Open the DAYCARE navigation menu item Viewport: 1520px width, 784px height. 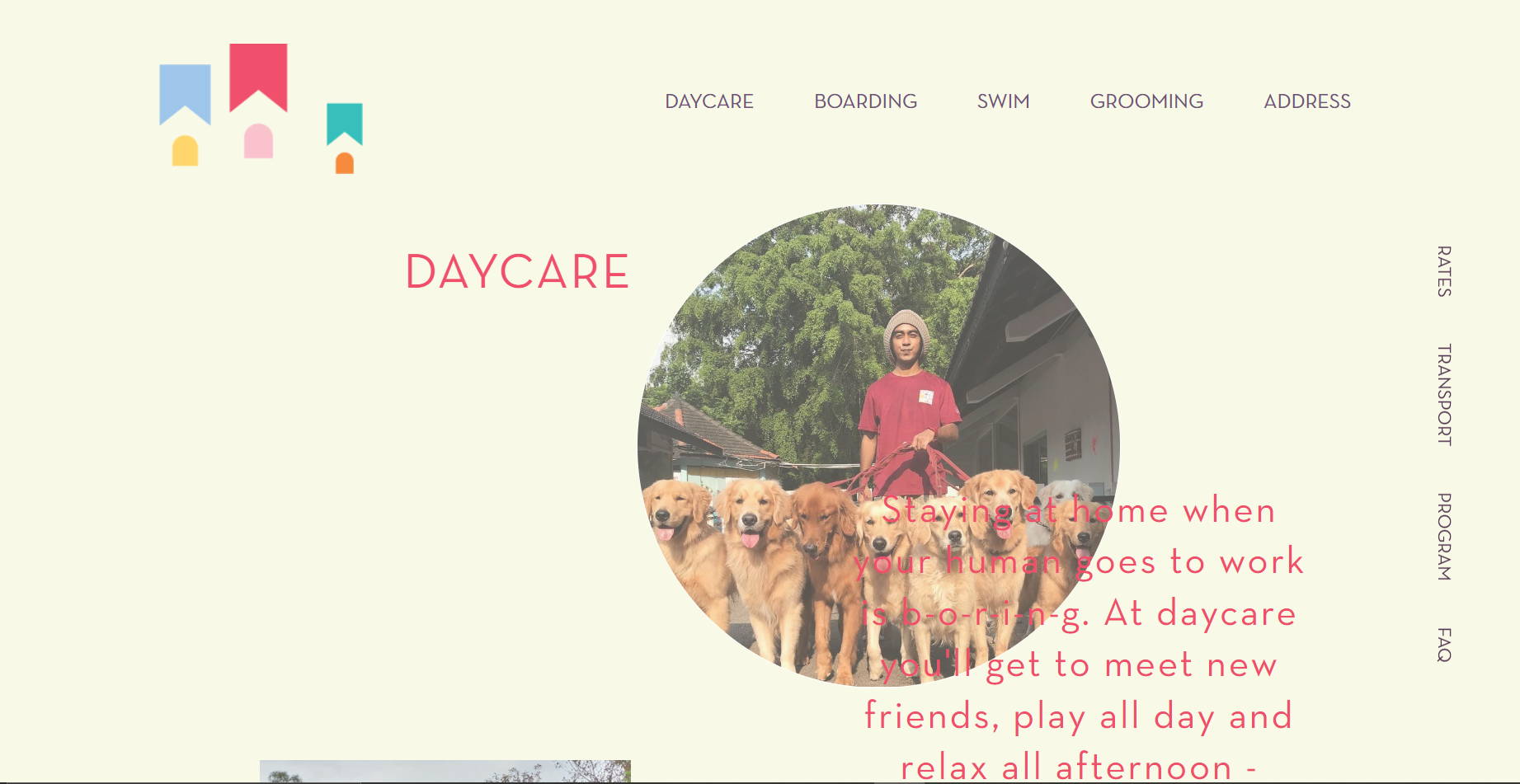(x=709, y=101)
